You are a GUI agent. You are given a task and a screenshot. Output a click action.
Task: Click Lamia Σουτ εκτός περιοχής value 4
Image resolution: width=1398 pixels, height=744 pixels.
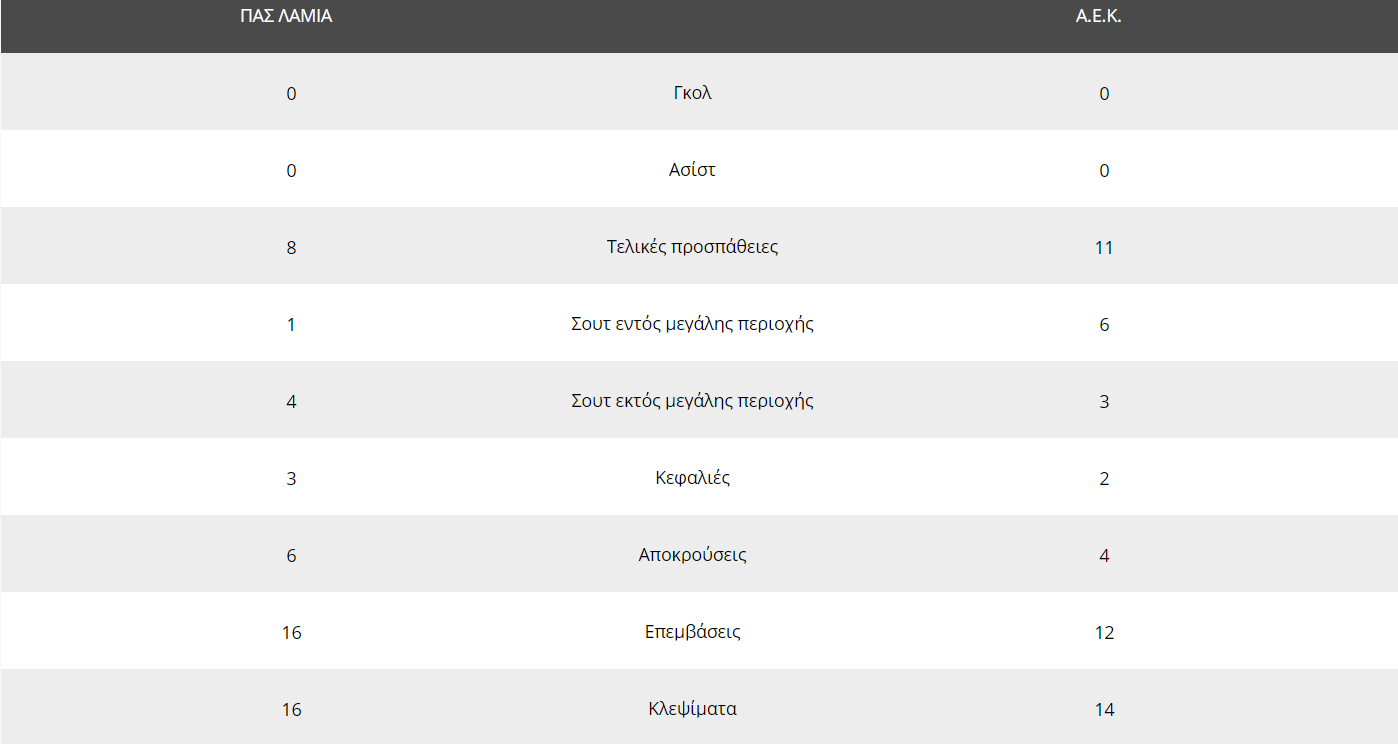pos(291,402)
